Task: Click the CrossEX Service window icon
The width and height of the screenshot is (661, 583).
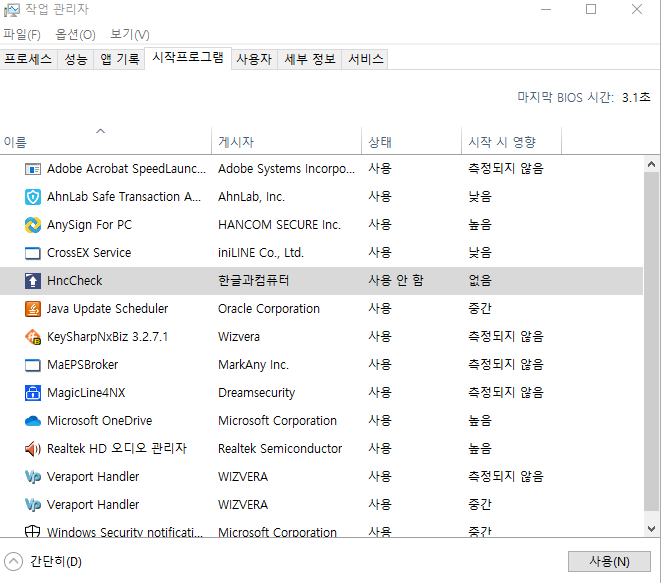Action: (x=33, y=253)
